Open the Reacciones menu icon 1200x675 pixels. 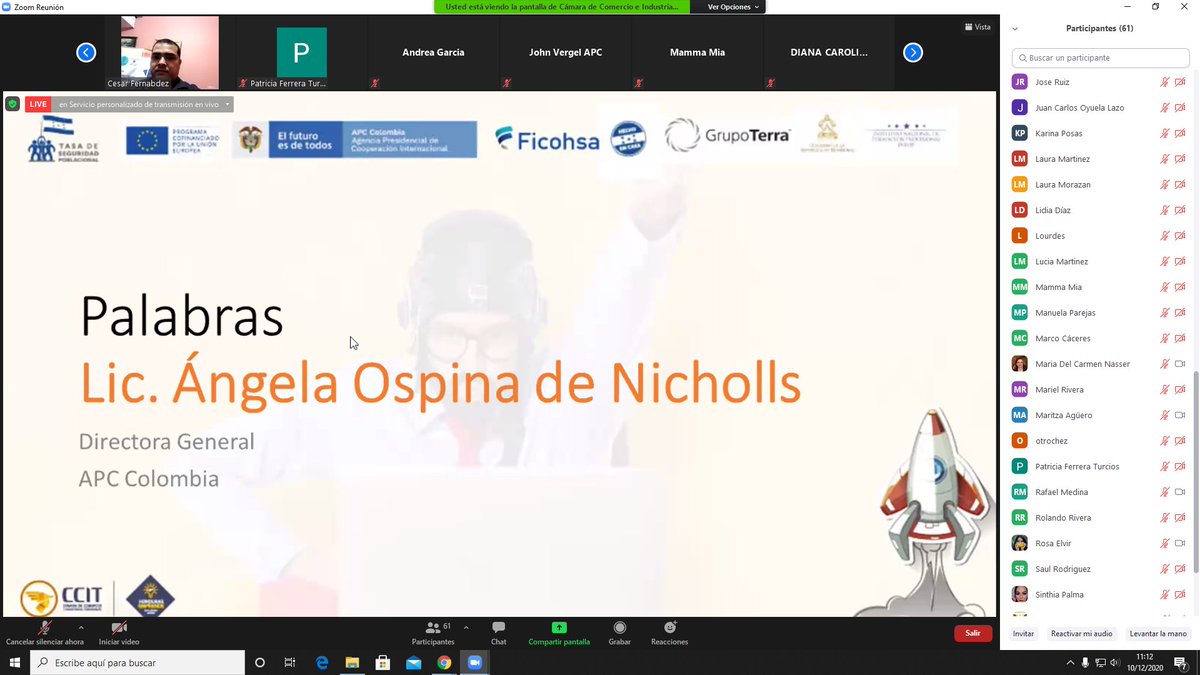(x=669, y=628)
